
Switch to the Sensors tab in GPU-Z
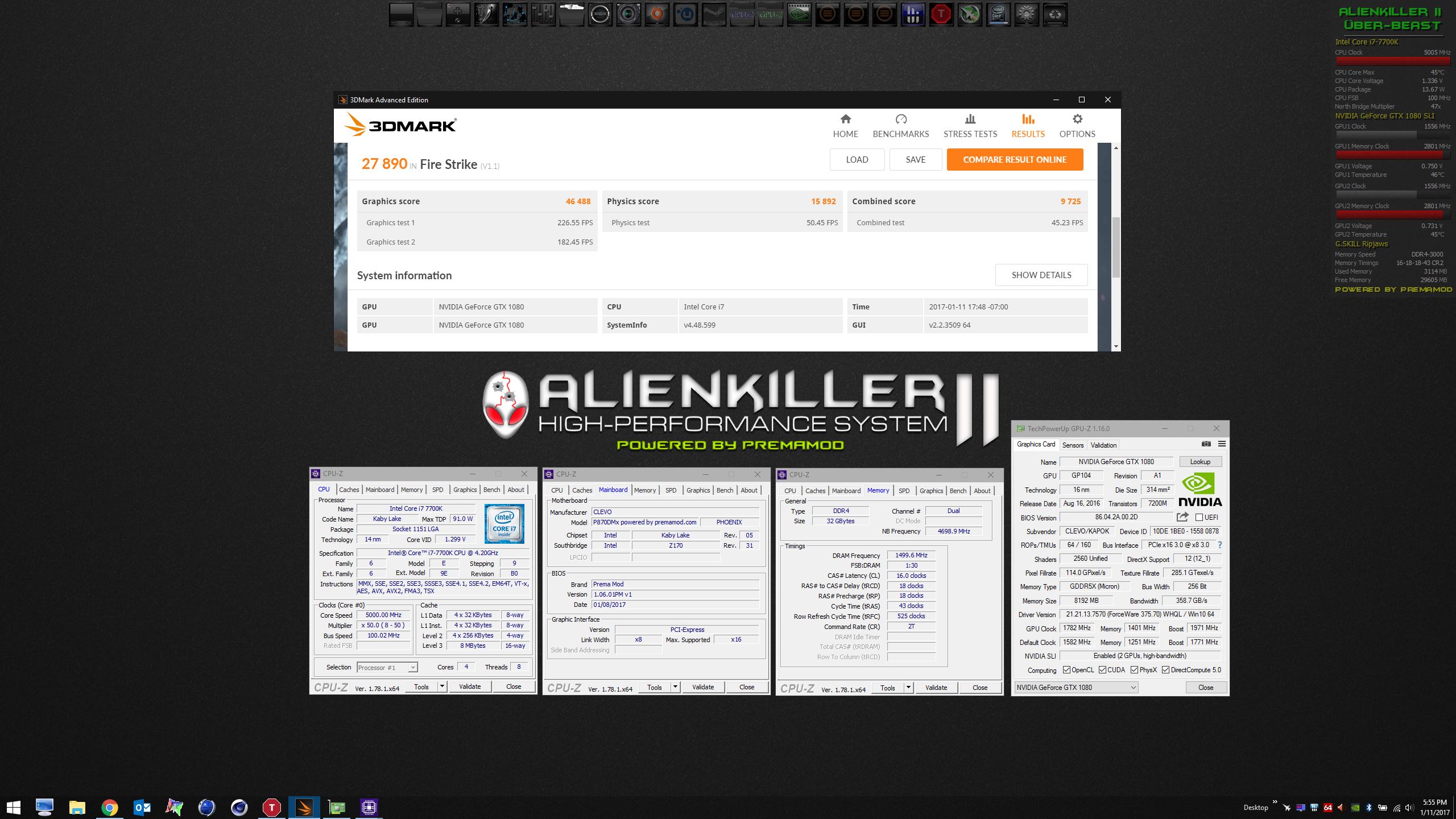pos(1073,445)
